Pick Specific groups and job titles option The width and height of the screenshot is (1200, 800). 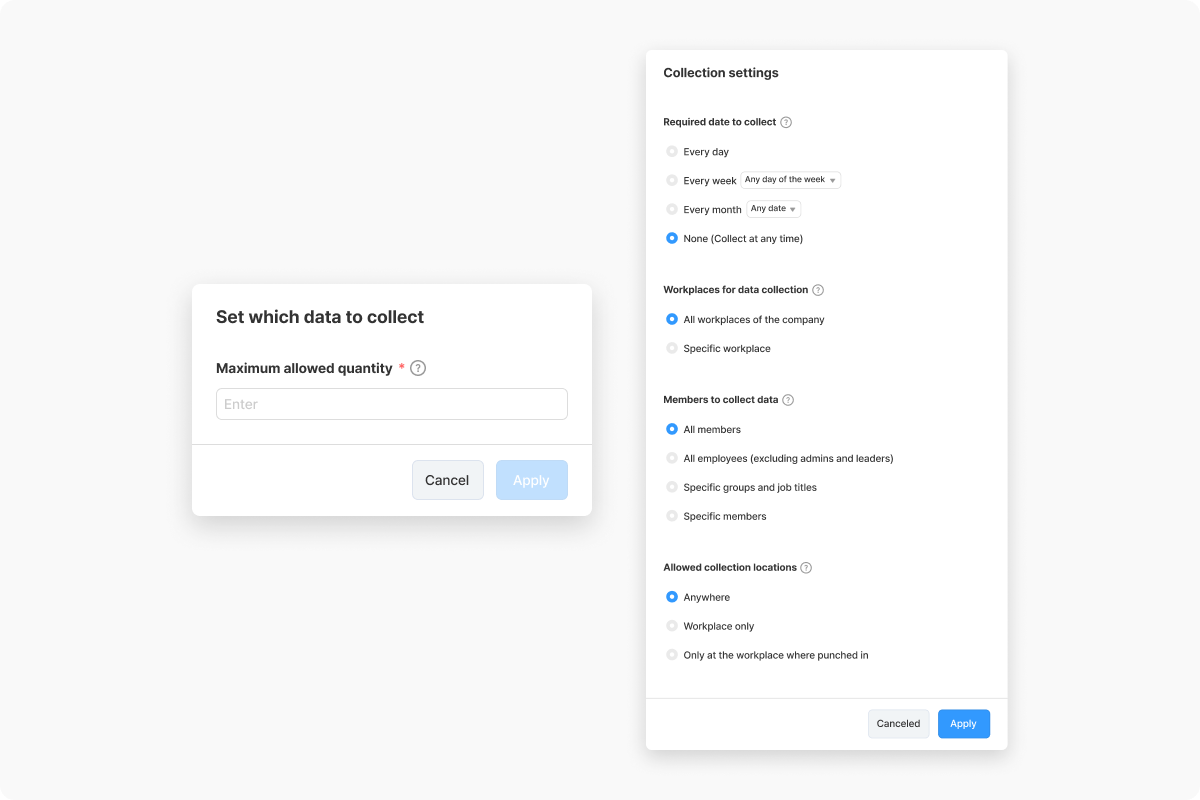[x=672, y=488]
